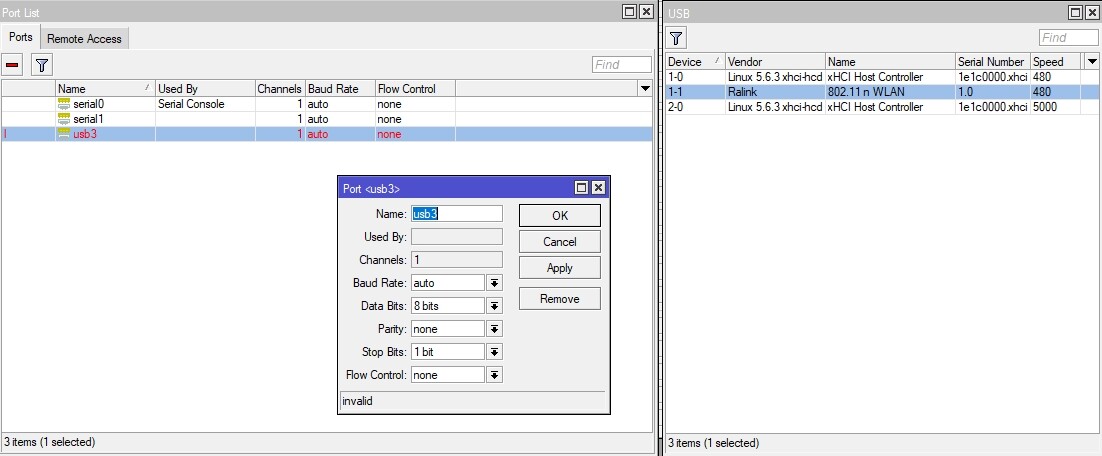Viewport: 1102px width, 456px height.
Task: Click the Baud Rate value field
Action: tap(448, 283)
